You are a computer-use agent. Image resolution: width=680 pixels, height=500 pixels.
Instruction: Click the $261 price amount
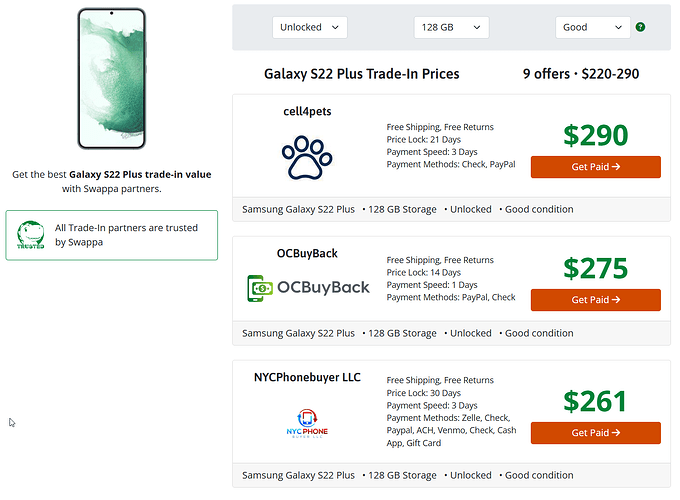click(595, 401)
